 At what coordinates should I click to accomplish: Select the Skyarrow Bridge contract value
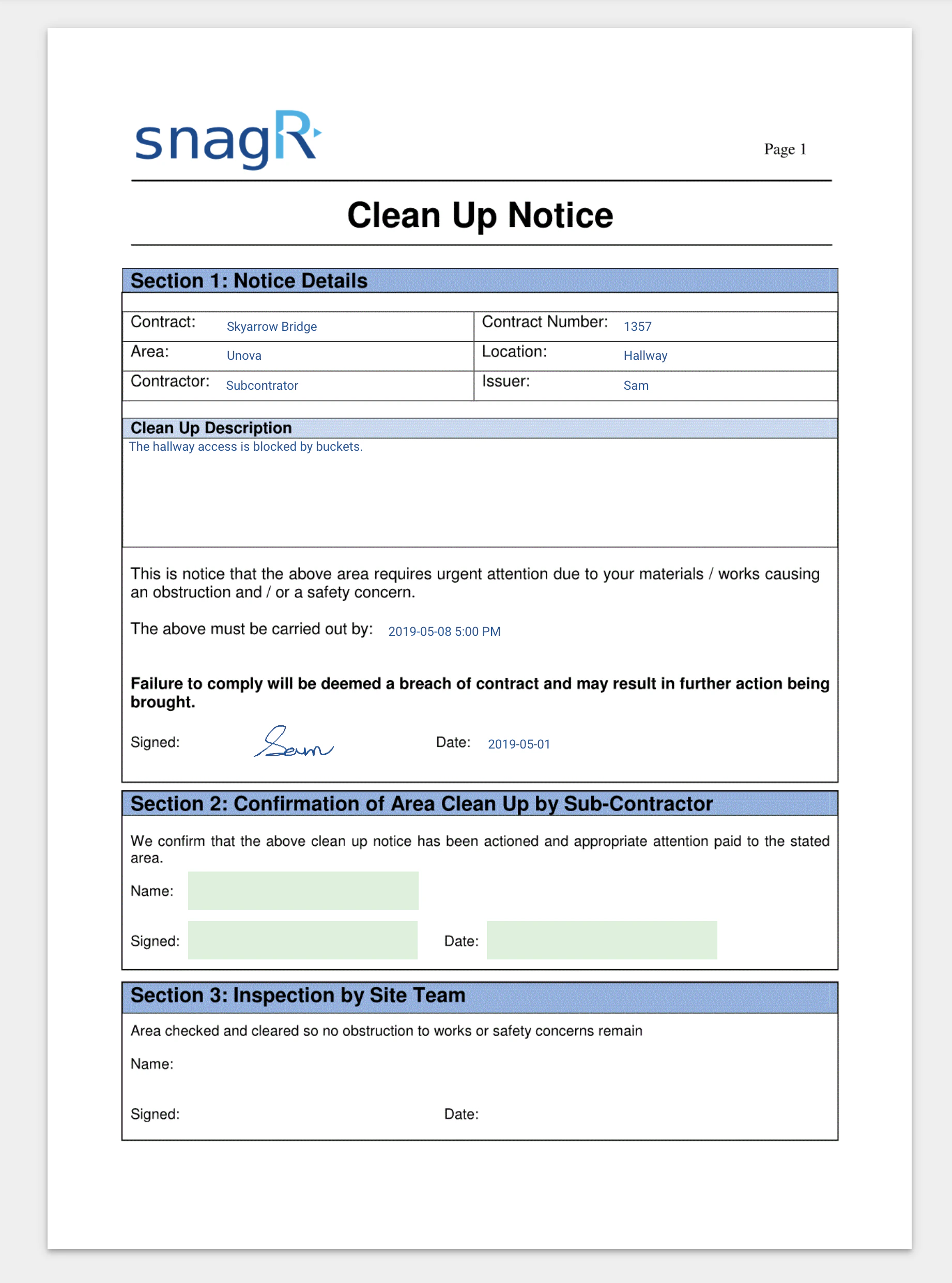point(271,327)
